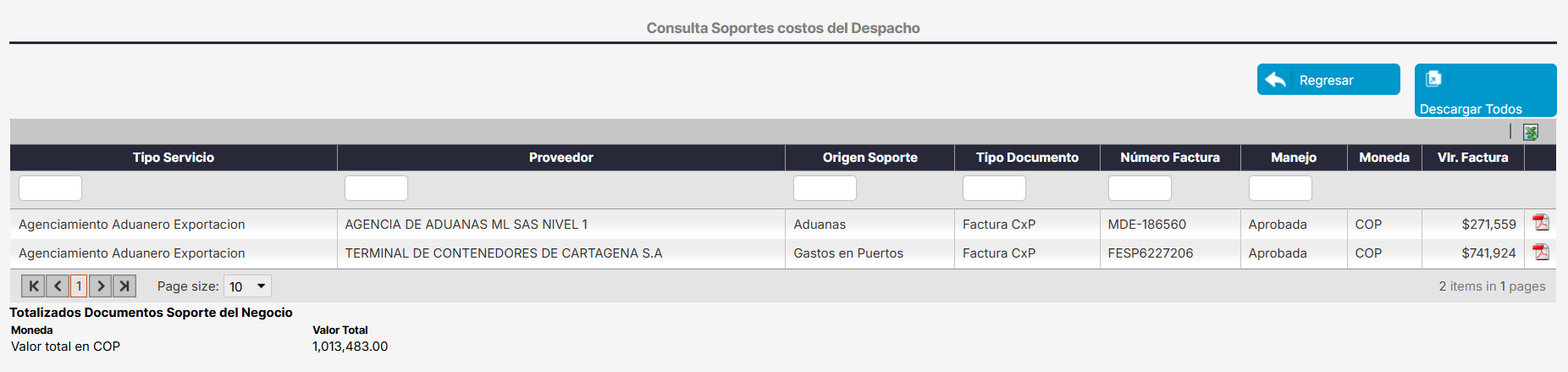
Task: Click Descargar Todos button
Action: 1485,91
